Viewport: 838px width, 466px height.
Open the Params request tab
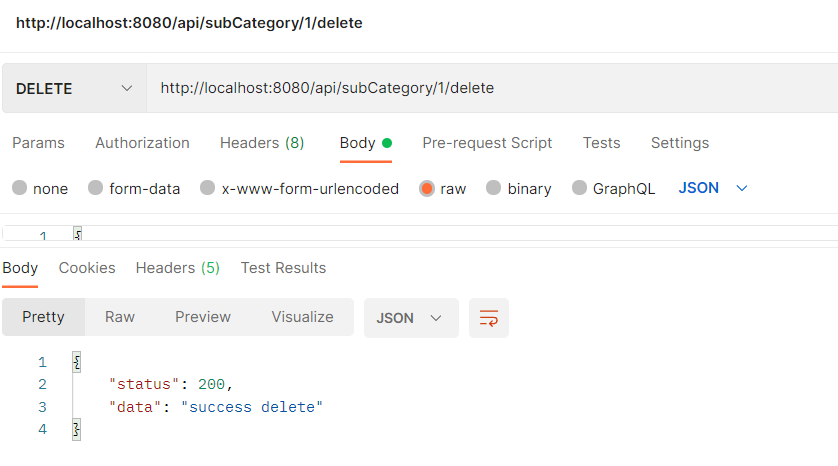click(38, 143)
